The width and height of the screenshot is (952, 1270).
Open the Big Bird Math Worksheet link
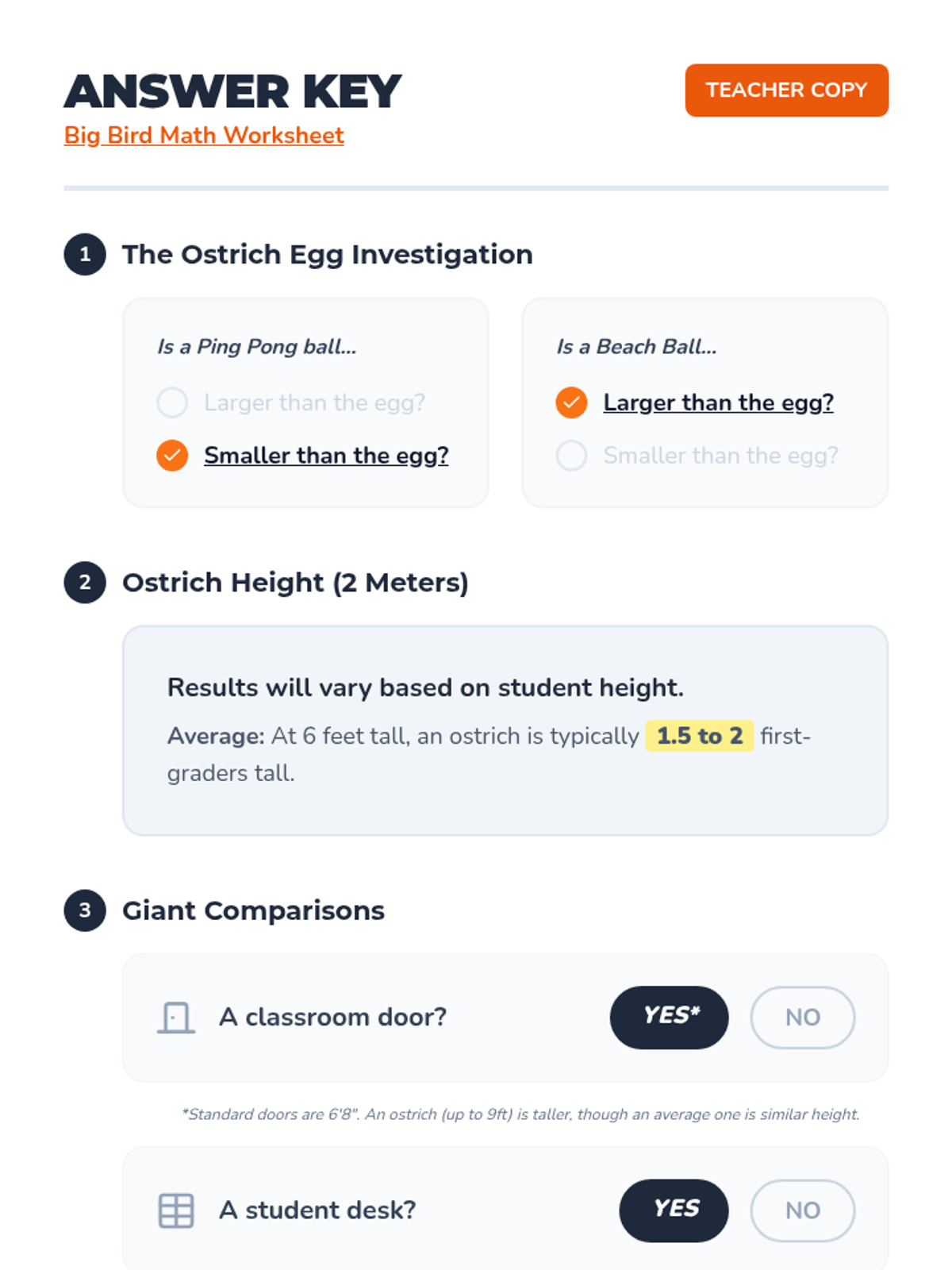(x=204, y=136)
